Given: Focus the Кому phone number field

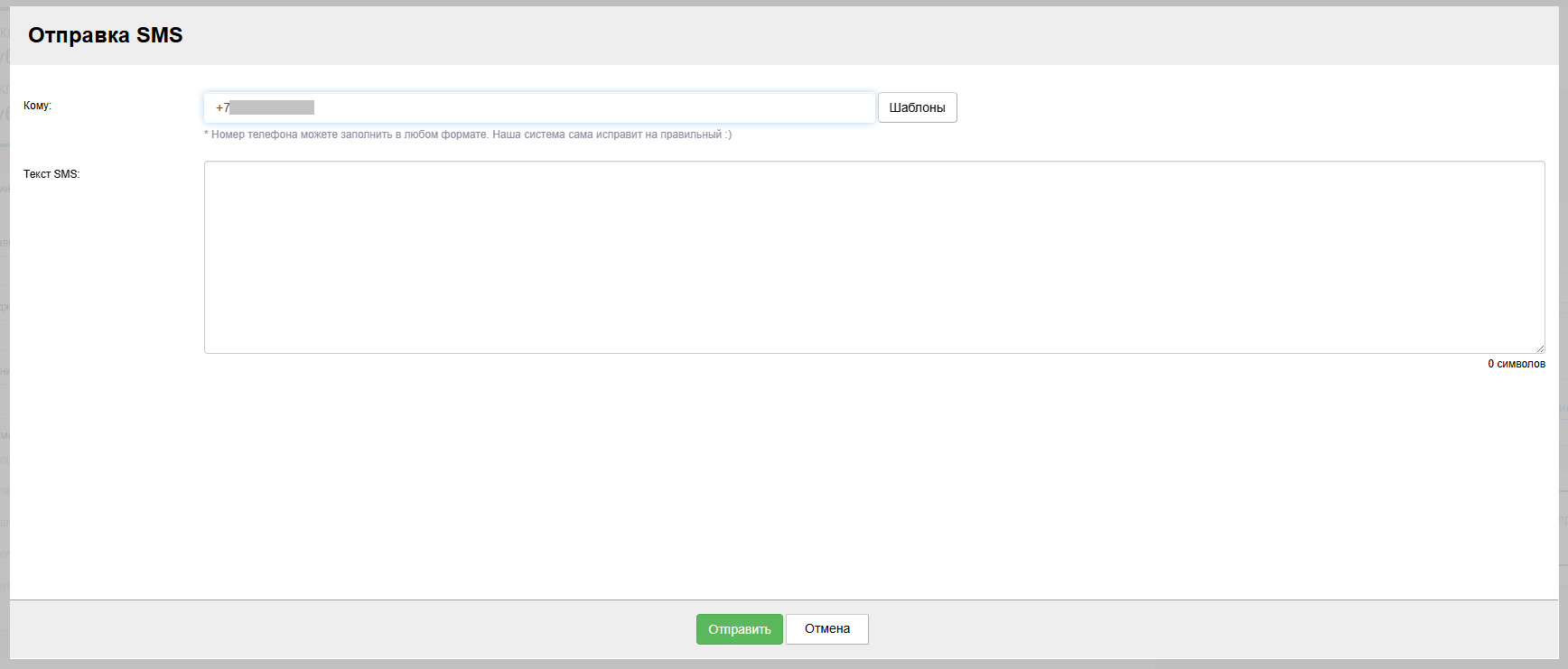Looking at the screenshot, I should coord(587,107).
